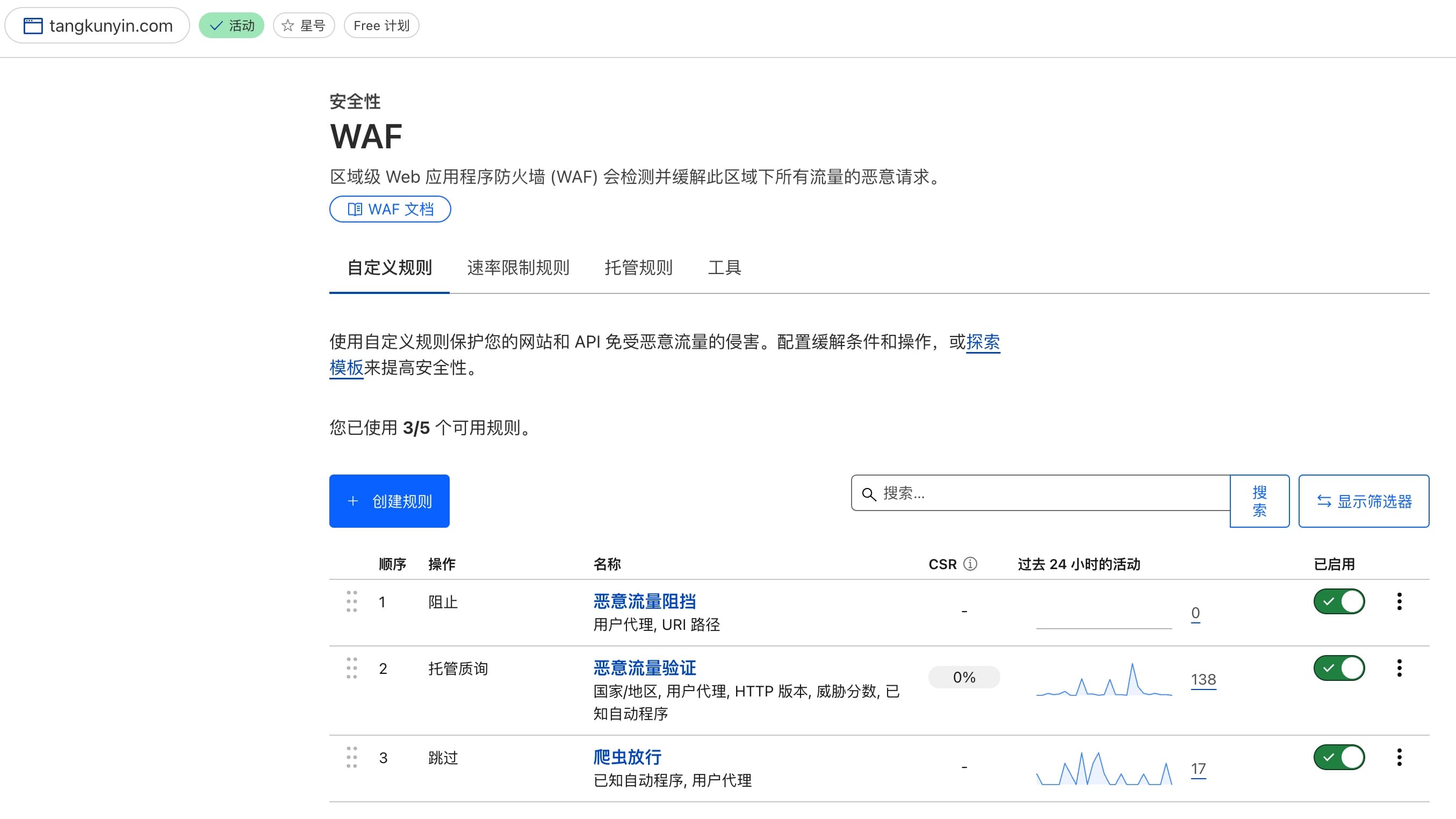Click the tangkunyin.com site window icon
This screenshot has height=819, width=1456.
33,25
